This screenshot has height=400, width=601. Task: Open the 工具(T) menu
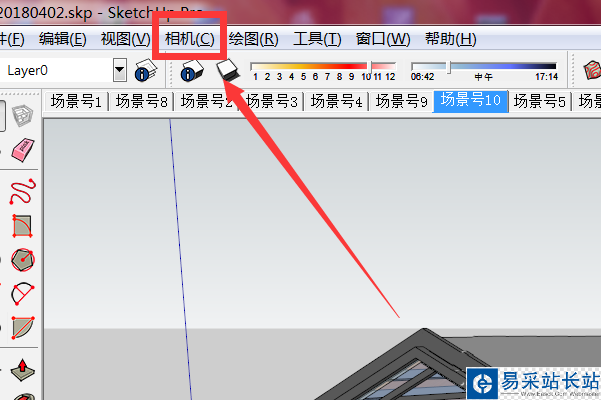(x=317, y=39)
